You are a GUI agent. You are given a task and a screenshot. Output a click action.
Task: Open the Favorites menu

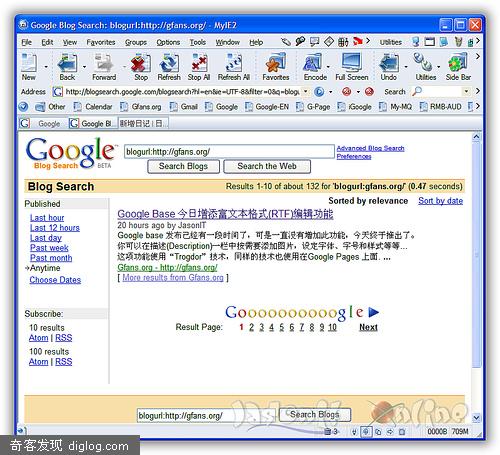click(x=101, y=42)
